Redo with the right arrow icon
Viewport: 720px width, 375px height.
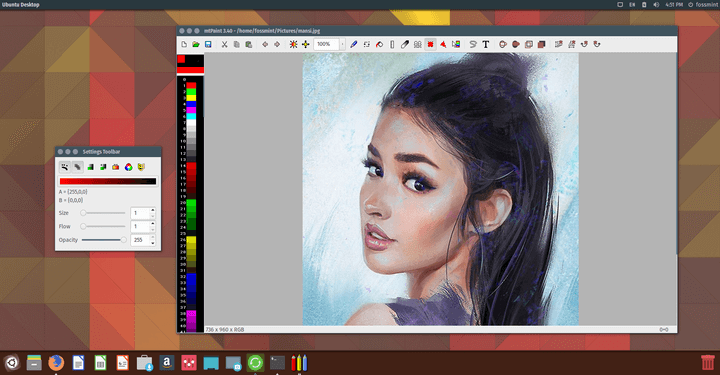tap(277, 45)
